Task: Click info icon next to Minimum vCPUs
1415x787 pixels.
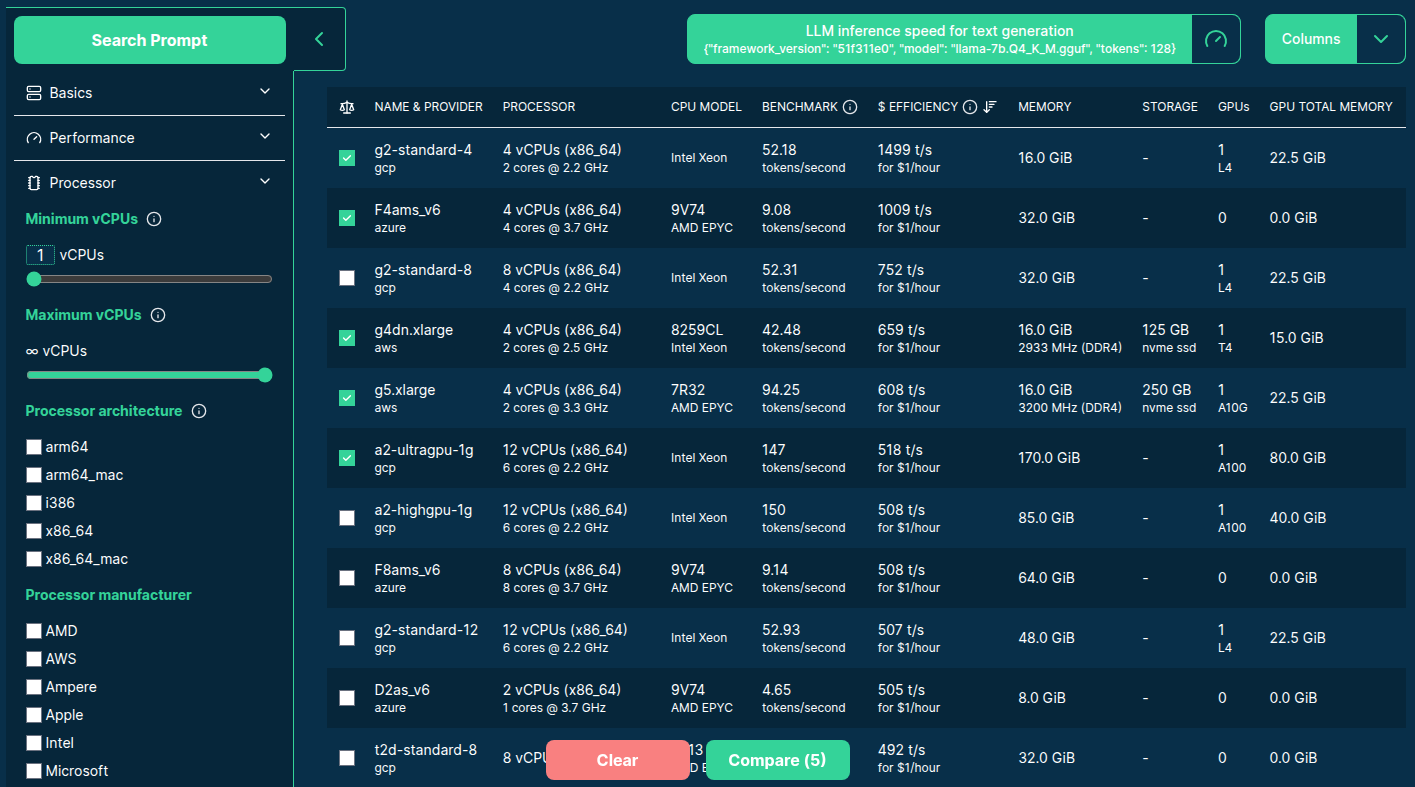Action: pos(154,219)
